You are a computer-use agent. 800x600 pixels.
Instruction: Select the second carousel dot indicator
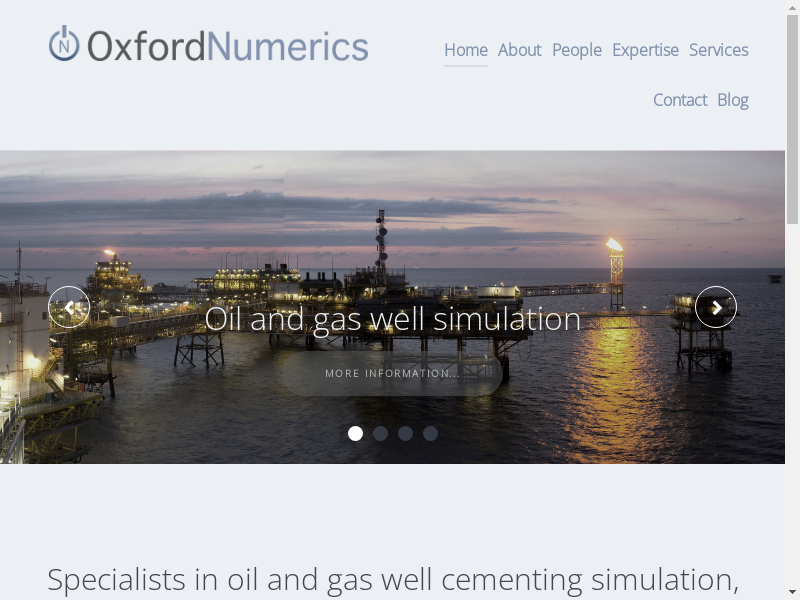(x=380, y=434)
